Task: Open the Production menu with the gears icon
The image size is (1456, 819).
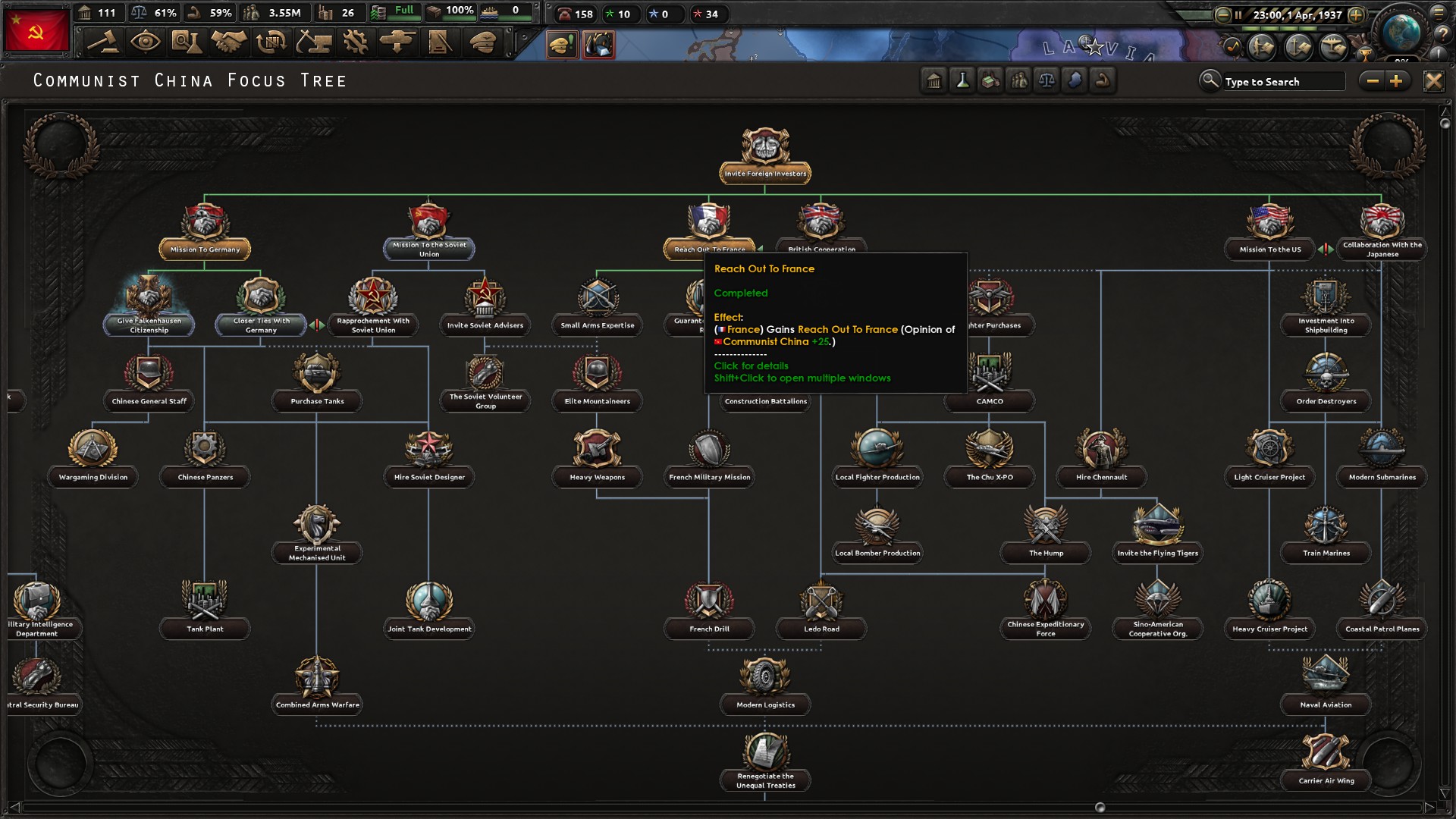Action: click(x=356, y=43)
